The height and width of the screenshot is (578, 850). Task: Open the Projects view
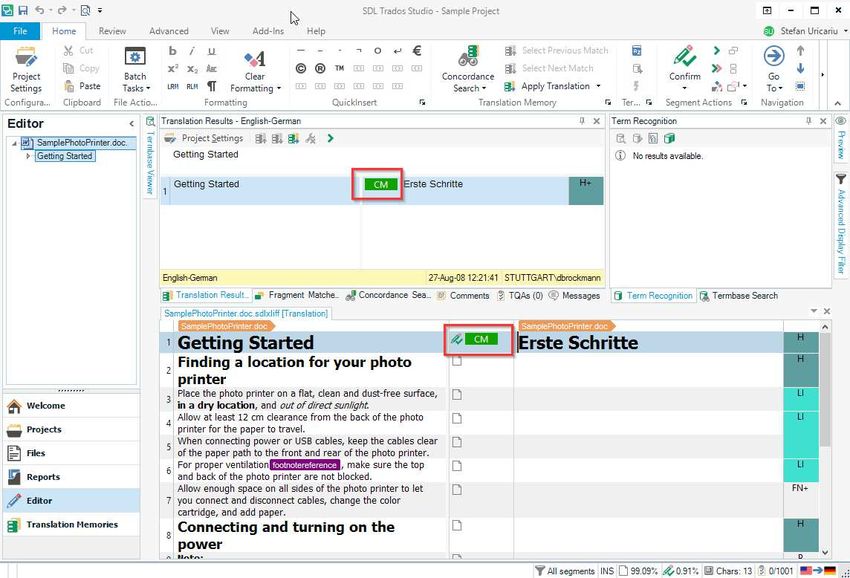72,429
